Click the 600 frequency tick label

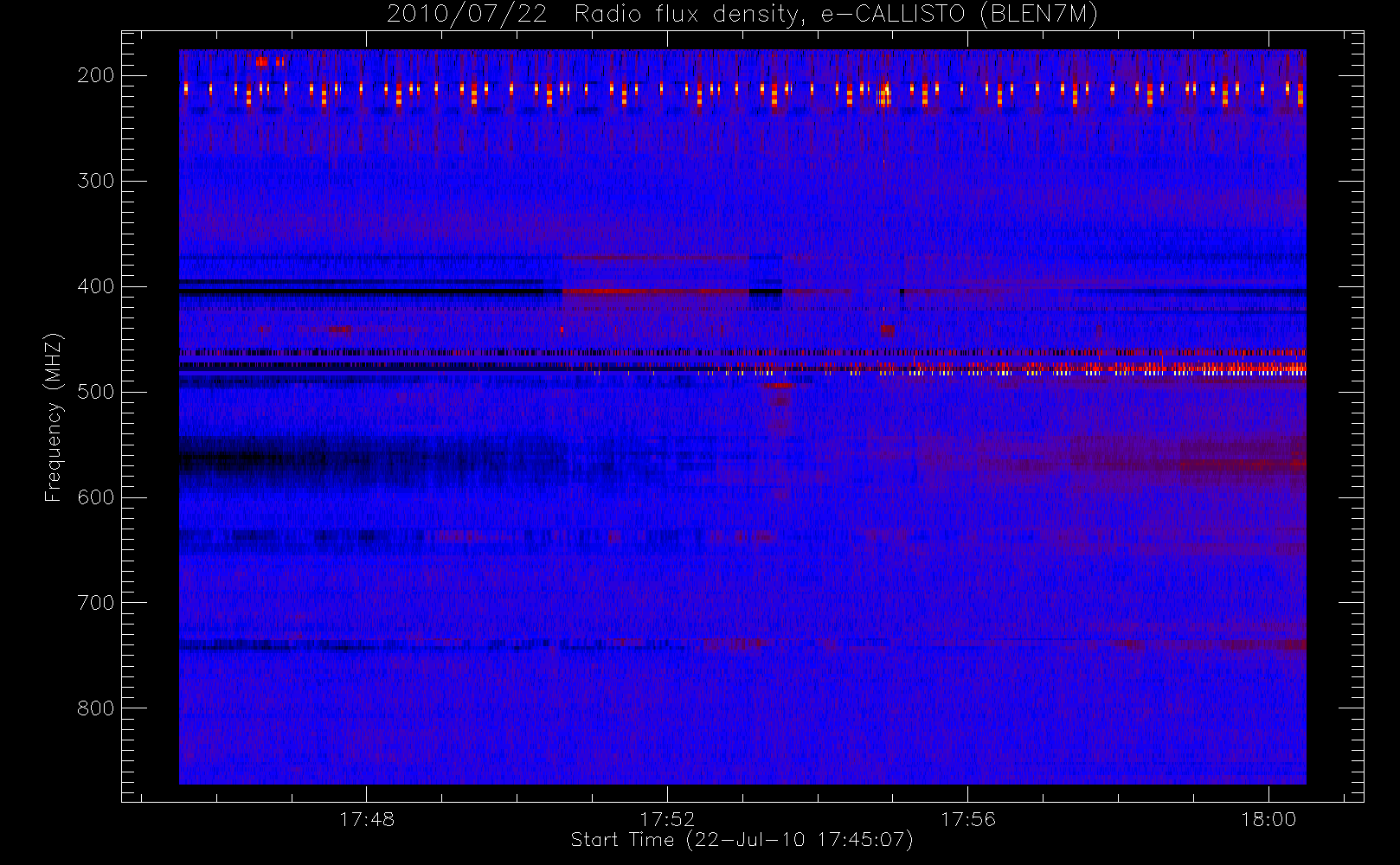coord(96,497)
